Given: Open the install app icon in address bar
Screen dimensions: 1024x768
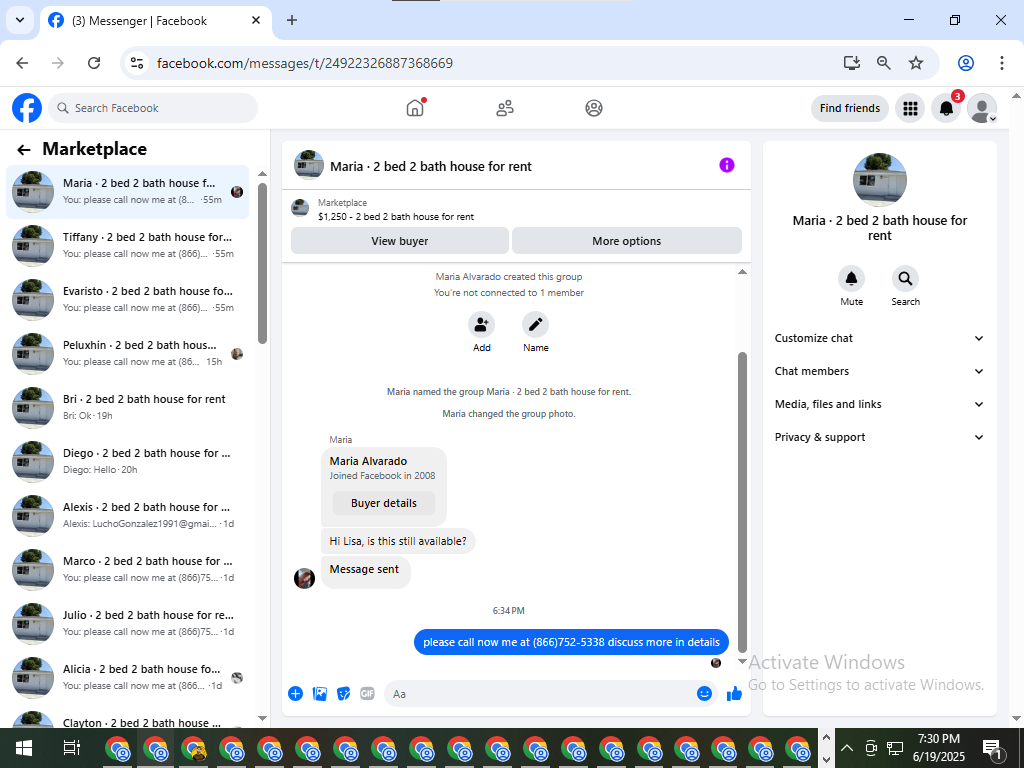Looking at the screenshot, I should (x=852, y=63).
